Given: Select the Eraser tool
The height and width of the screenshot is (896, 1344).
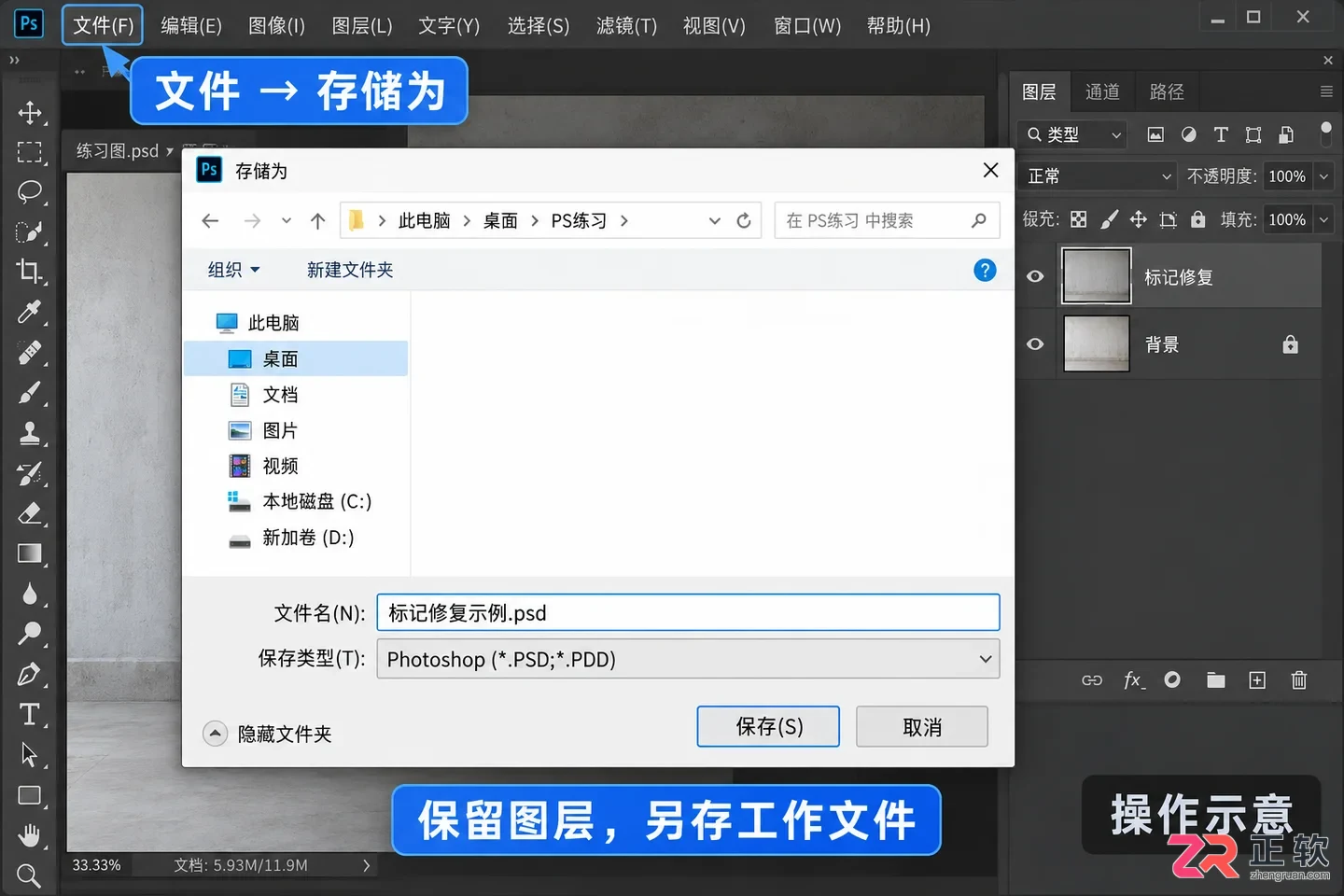Looking at the screenshot, I should pyautogui.click(x=30, y=513).
